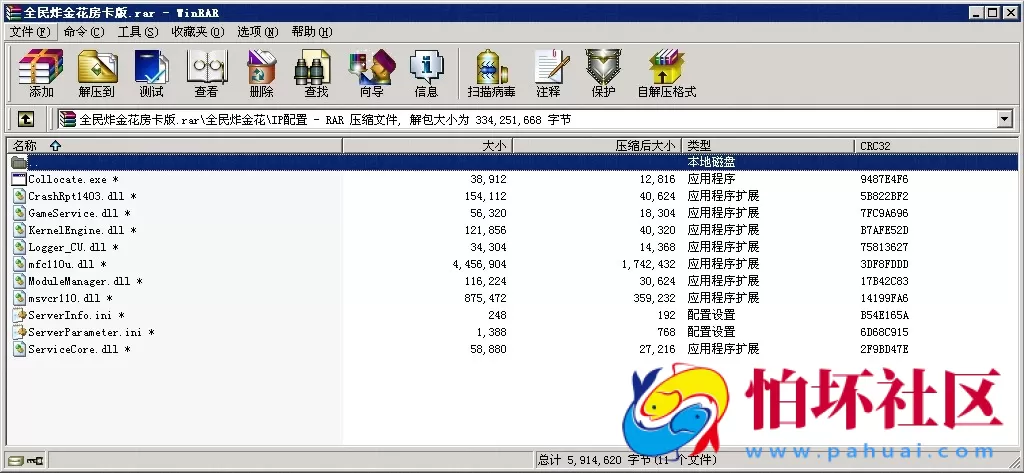Select msvcr110.dll in file list

tap(71, 298)
